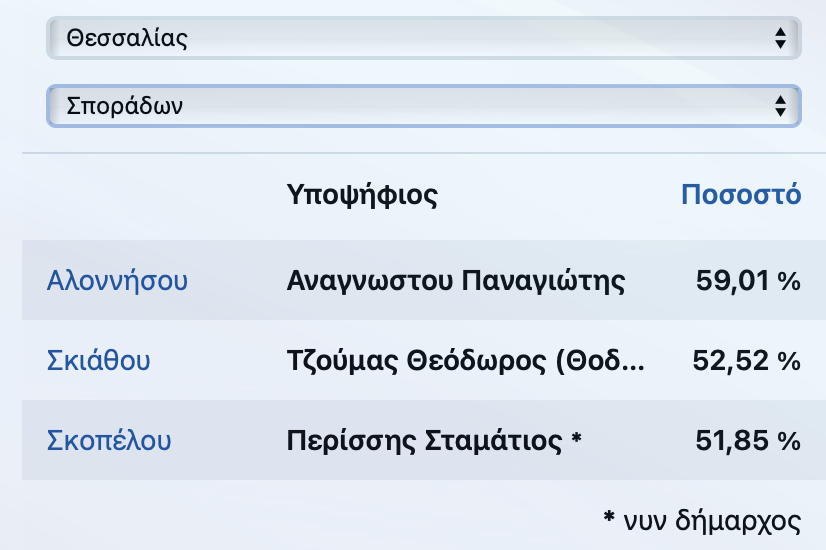Click the asterisk beside Περίσσης Σταμάτιος
This screenshot has width=826, height=550.
(x=576, y=437)
